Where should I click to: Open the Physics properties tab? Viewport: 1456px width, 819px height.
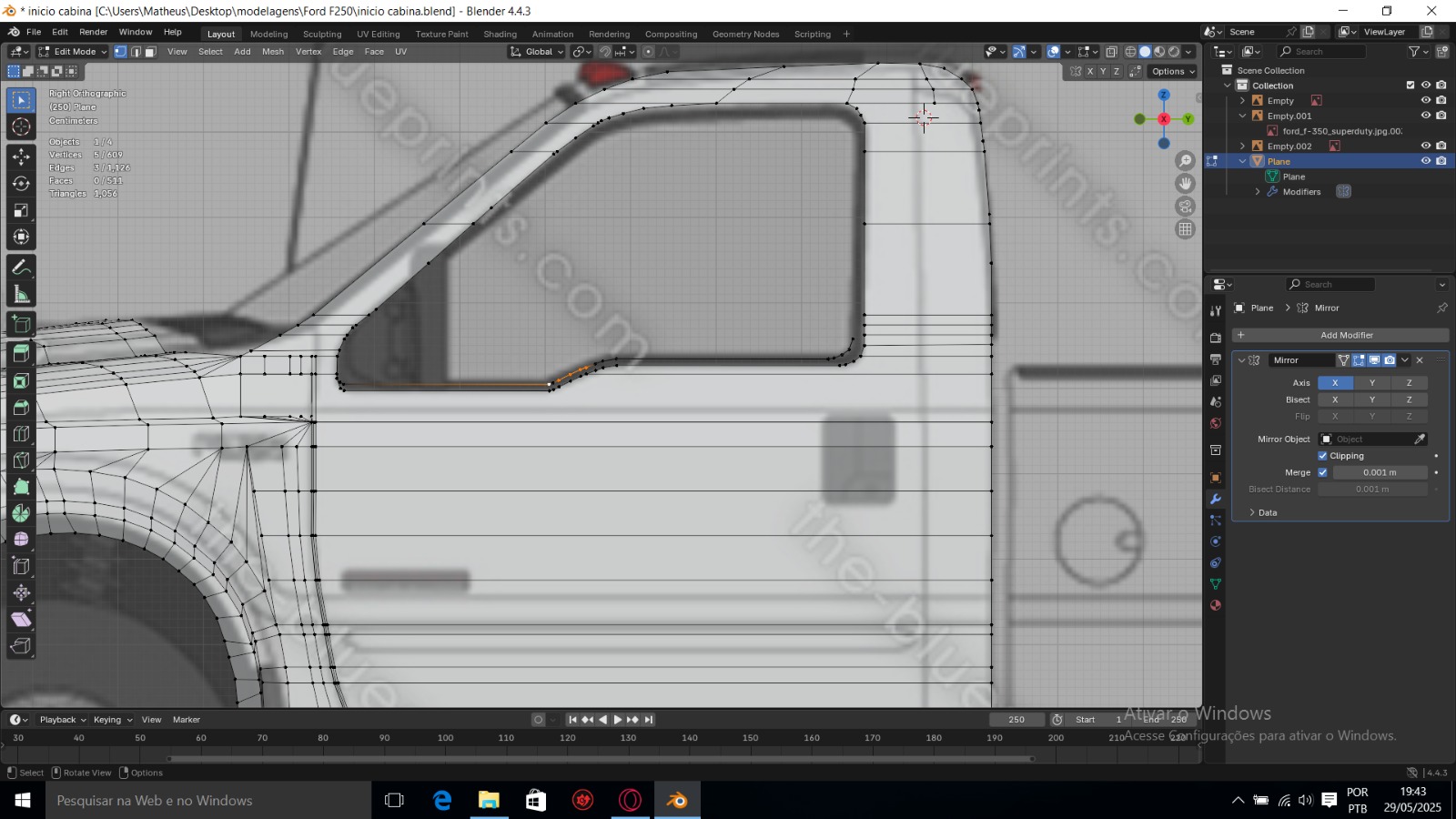(x=1216, y=541)
